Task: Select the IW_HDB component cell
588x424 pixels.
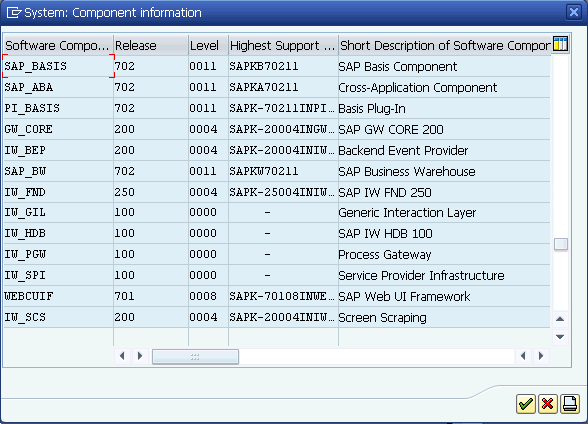Action: (58, 234)
